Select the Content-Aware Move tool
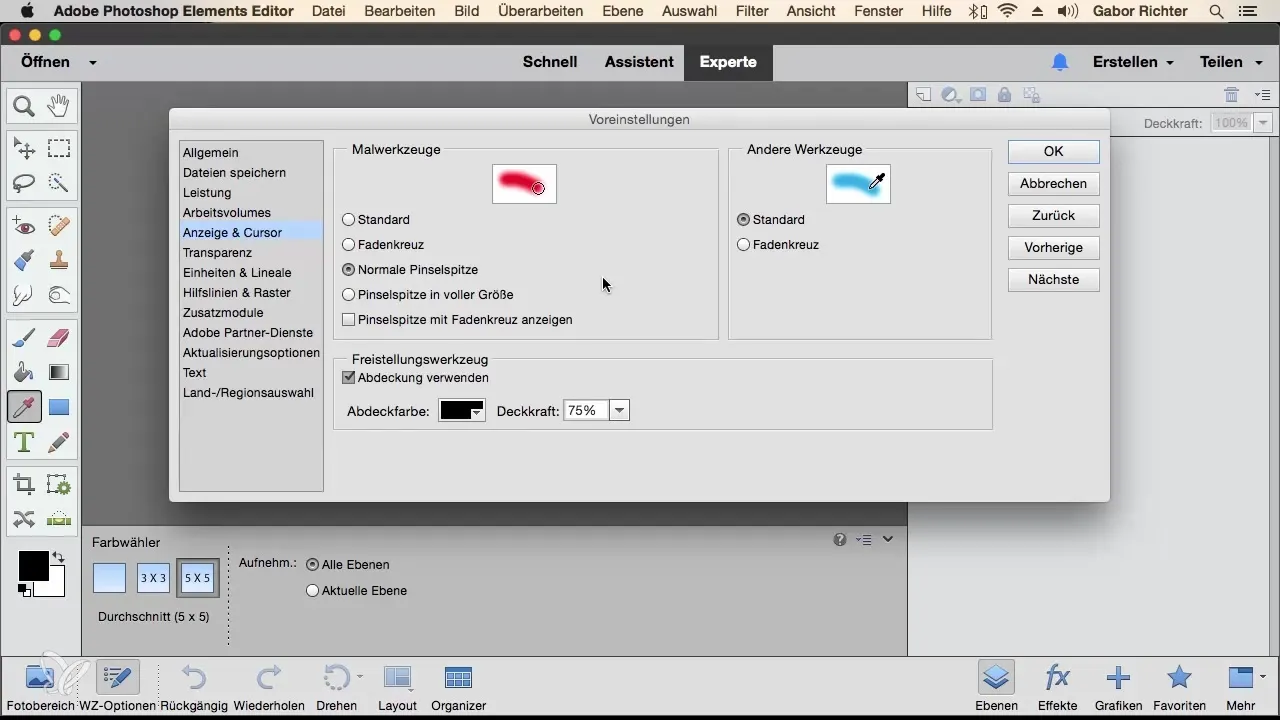 tap(24, 519)
